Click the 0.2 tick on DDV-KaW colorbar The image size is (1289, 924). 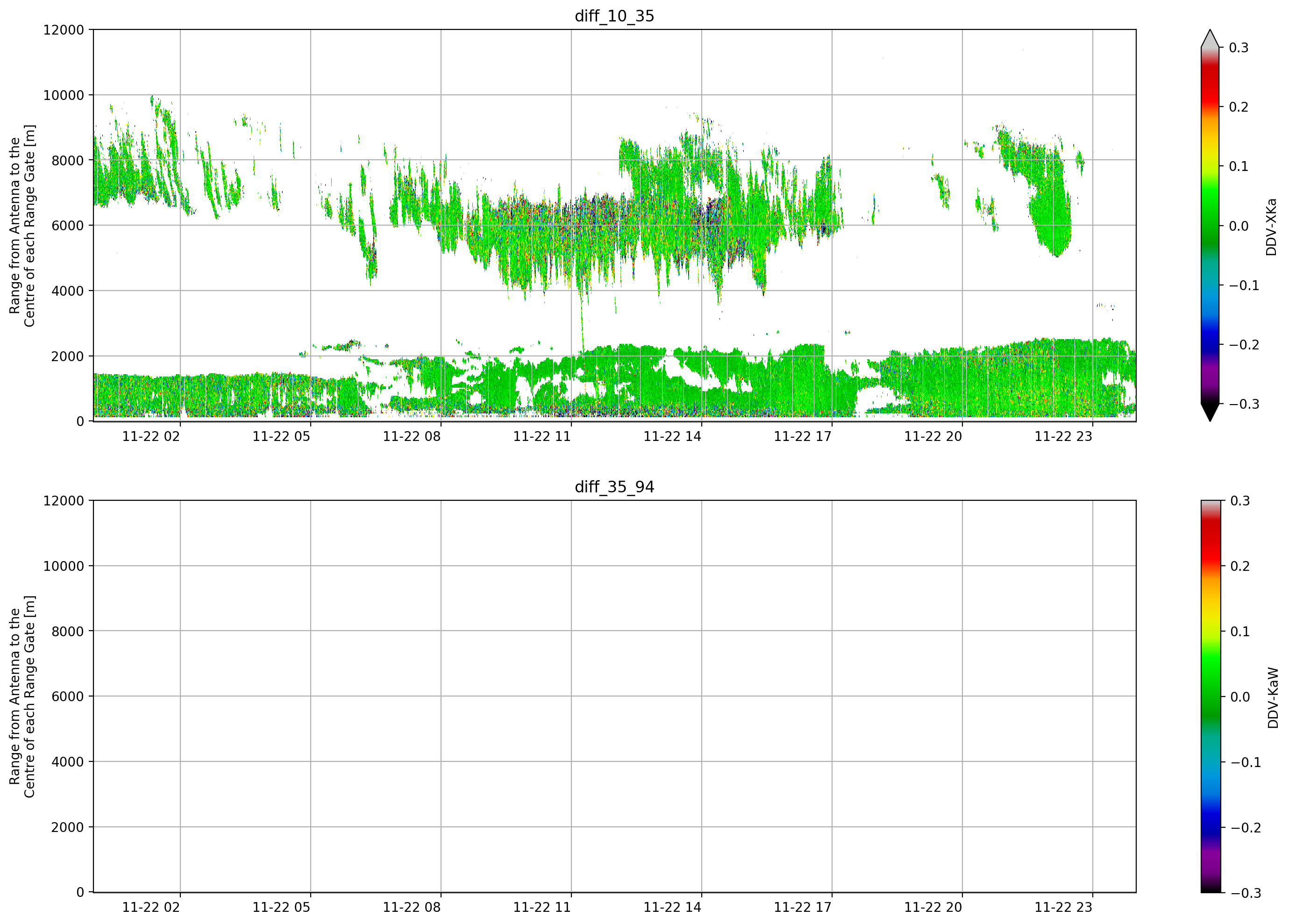click(x=1239, y=567)
